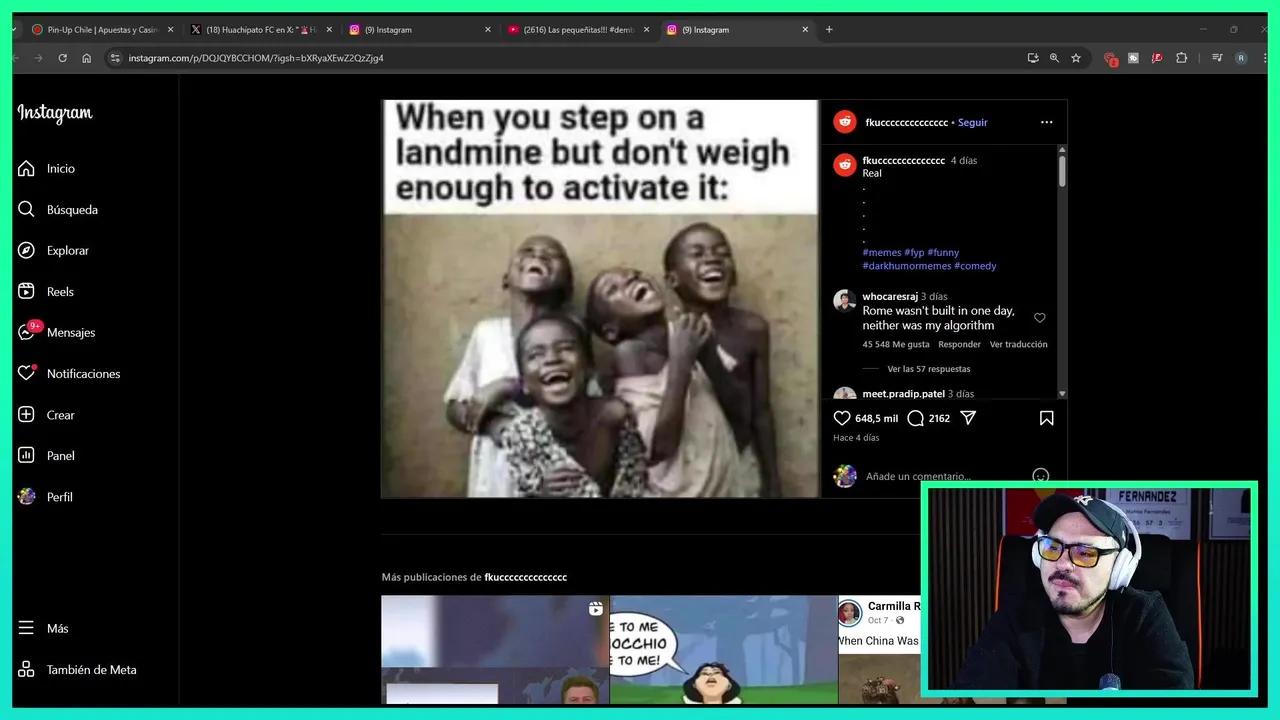
Task: Click the browser's forward arrow
Action: tap(38, 58)
